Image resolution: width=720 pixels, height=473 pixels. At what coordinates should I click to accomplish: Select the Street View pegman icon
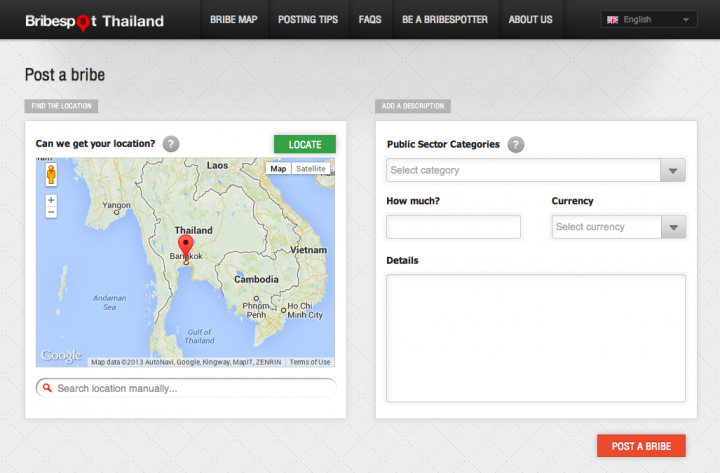[51, 175]
